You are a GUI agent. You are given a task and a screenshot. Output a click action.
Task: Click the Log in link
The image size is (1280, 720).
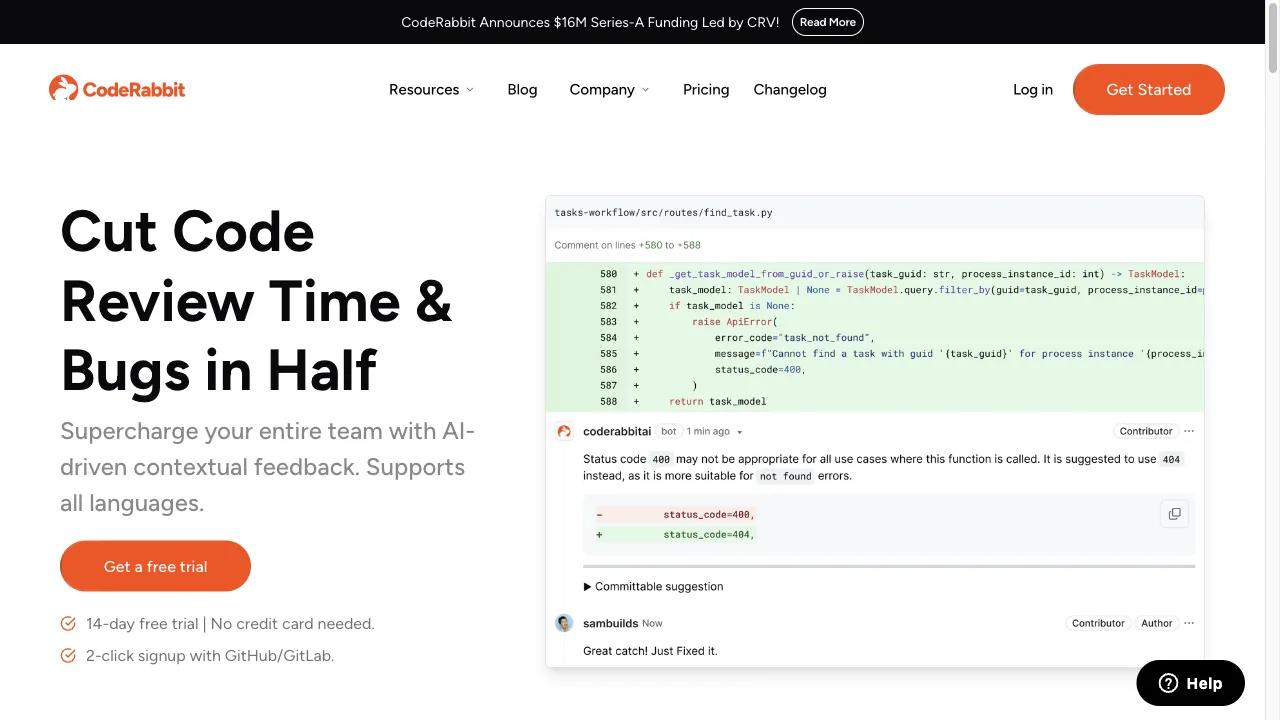click(x=1033, y=89)
